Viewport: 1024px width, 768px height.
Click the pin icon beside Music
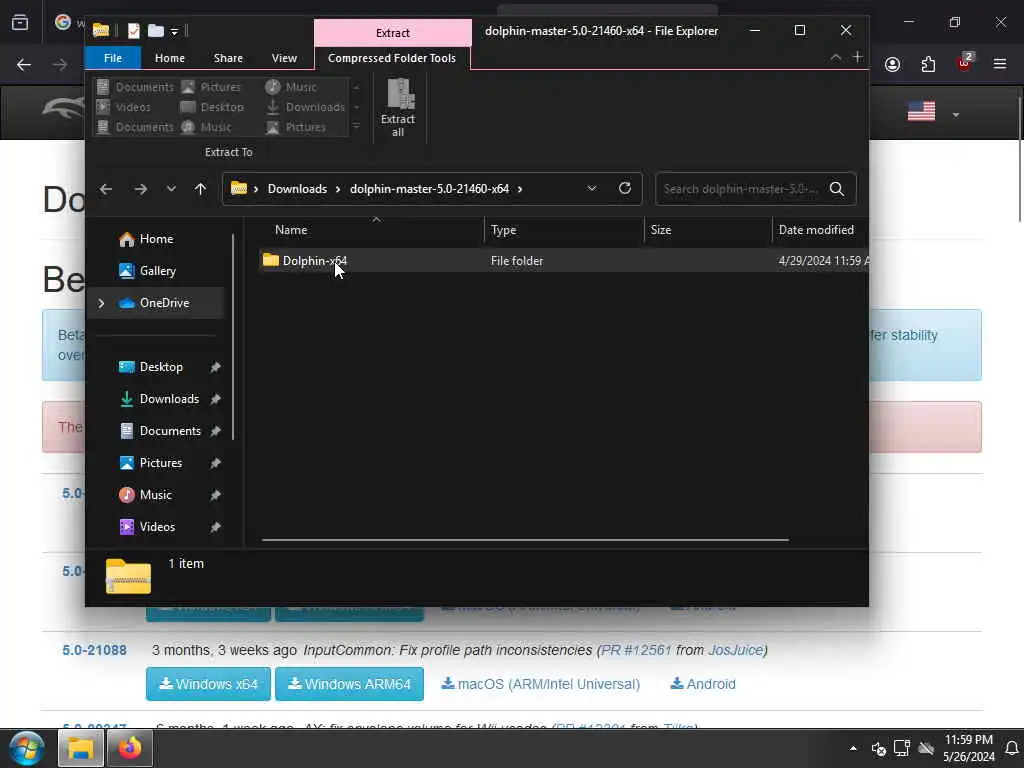point(216,495)
